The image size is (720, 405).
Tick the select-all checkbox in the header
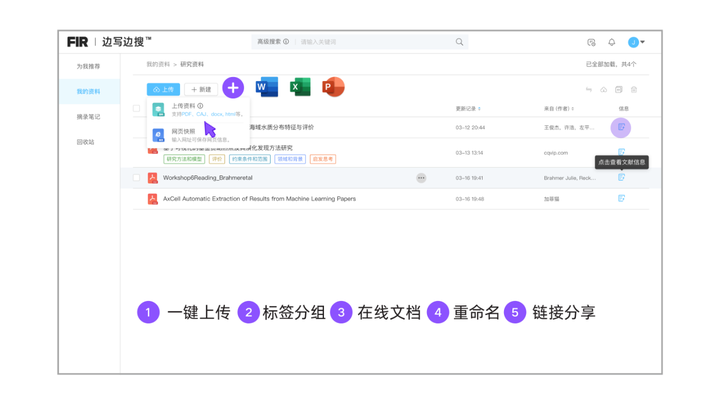pyautogui.click(x=136, y=108)
